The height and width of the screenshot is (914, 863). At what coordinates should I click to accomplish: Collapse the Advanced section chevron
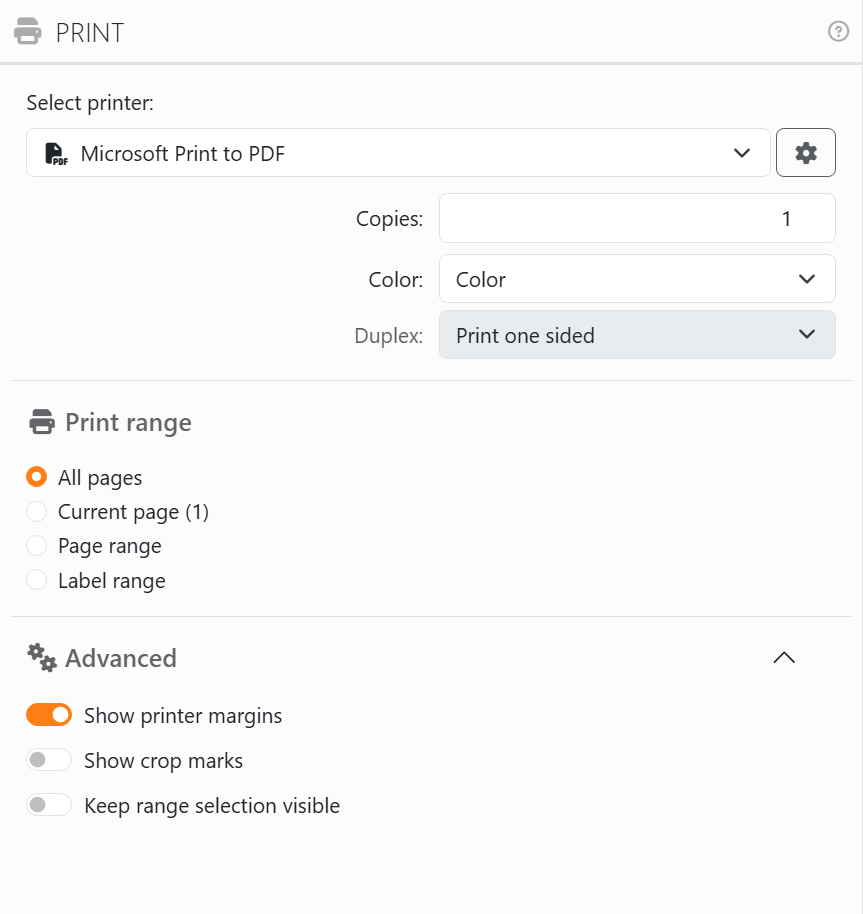pyautogui.click(x=784, y=658)
